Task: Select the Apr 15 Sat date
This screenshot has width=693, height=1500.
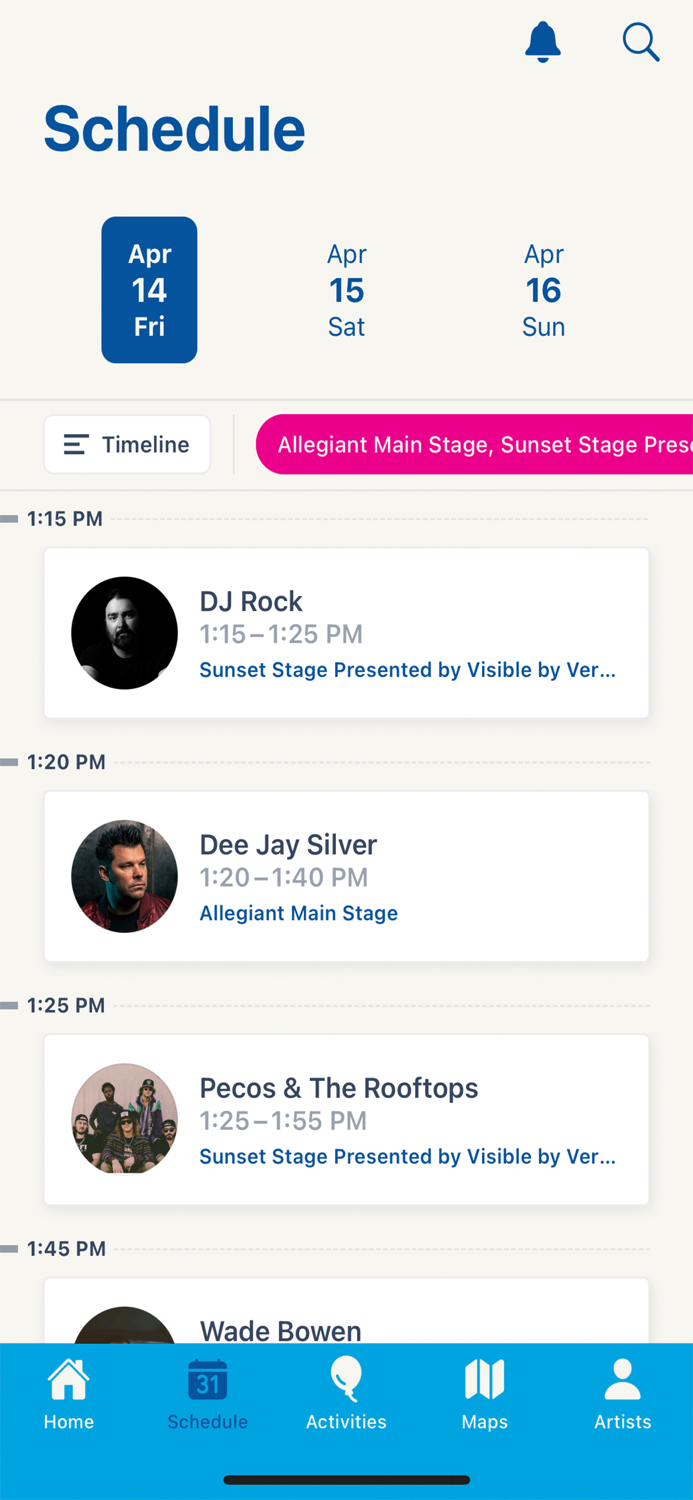Action: click(346, 290)
